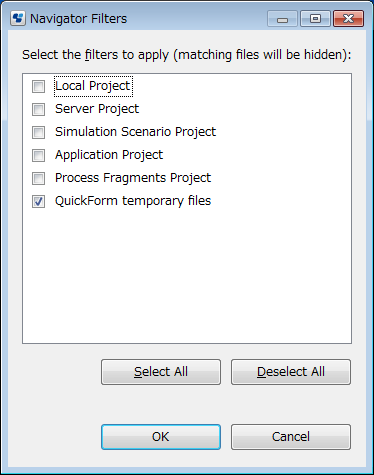This screenshot has width=374, height=475.
Task: Select the Application Project entry text
Action: tap(109, 155)
